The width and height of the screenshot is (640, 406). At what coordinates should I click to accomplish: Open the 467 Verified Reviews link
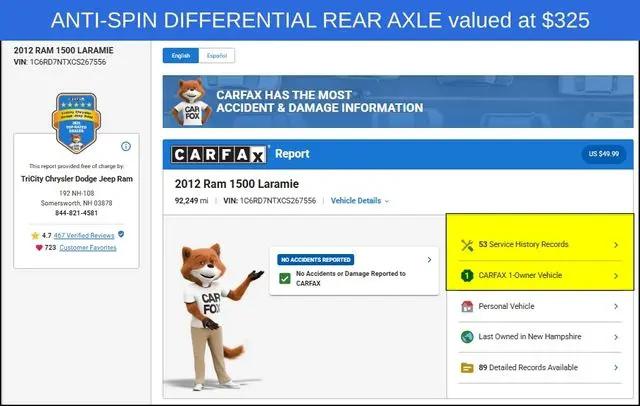84,235
